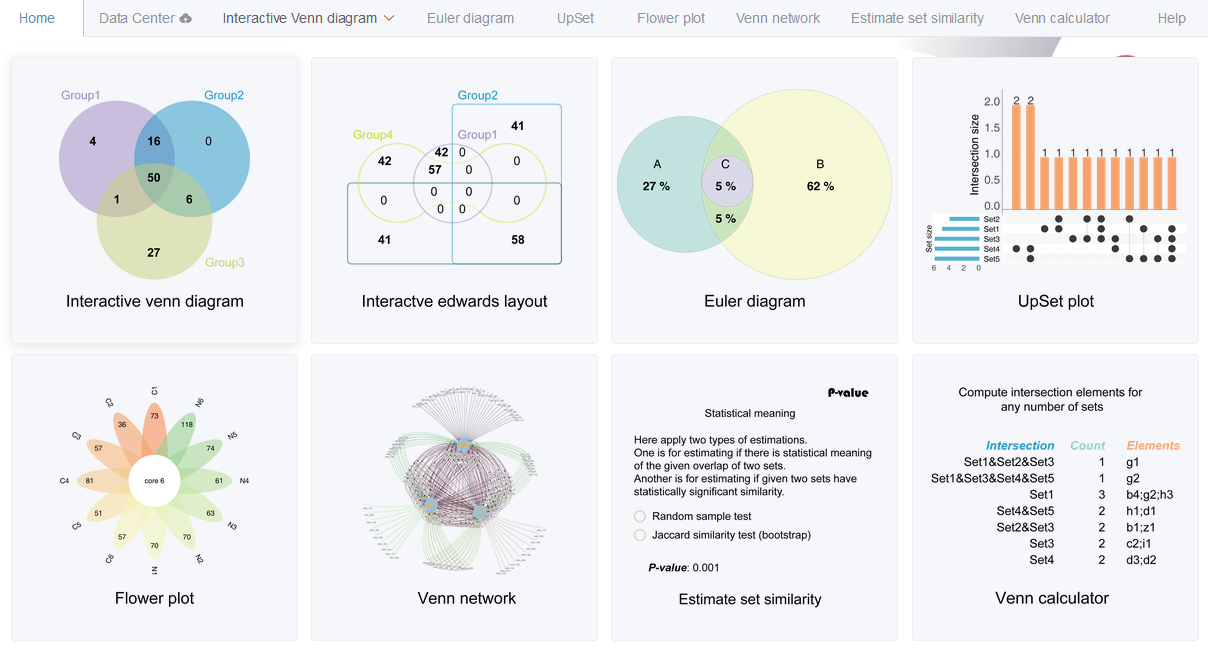
Task: Open the Euler diagram tab
Action: [470, 18]
